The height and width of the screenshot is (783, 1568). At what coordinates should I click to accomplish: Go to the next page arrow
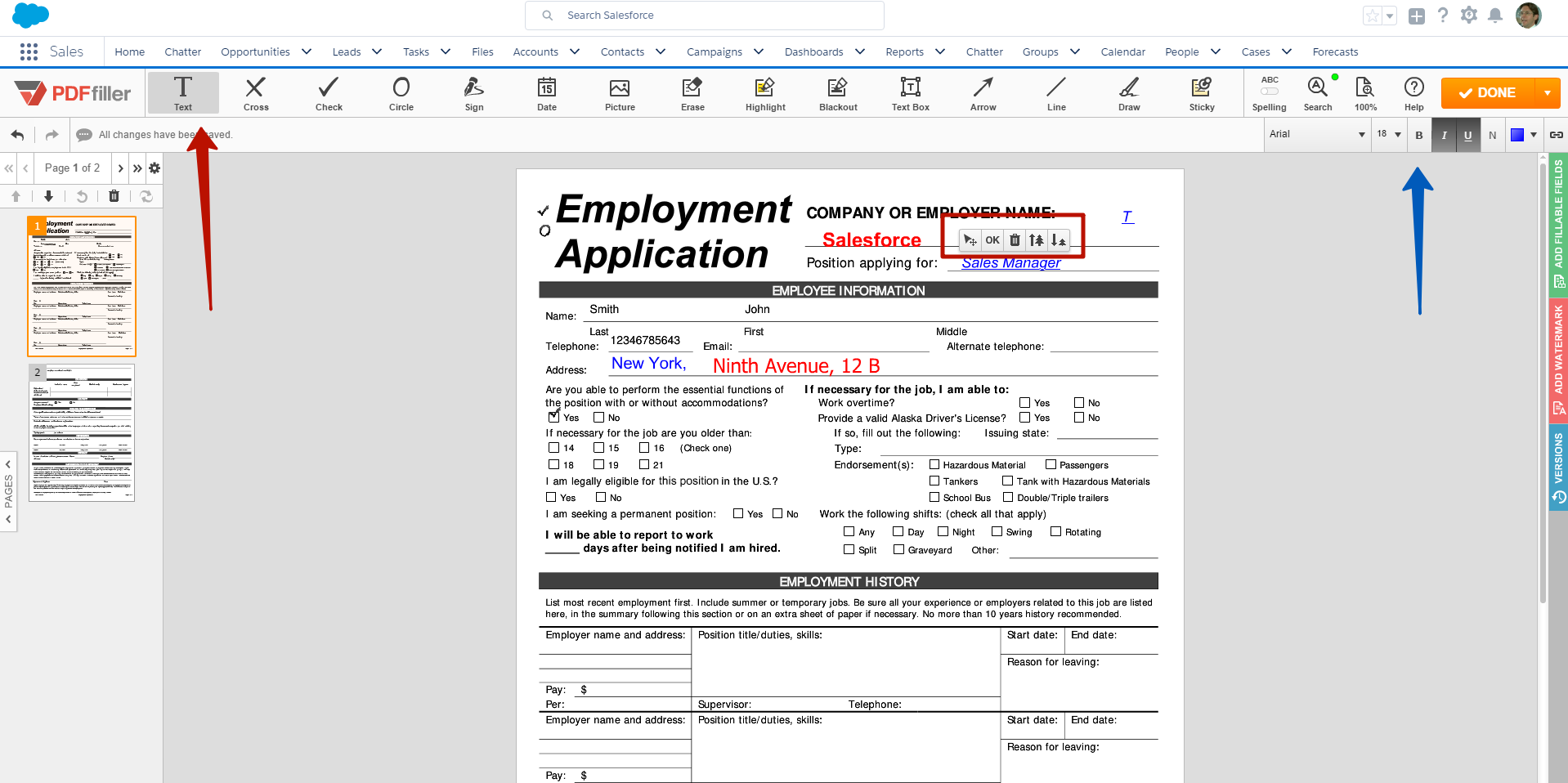coord(120,168)
